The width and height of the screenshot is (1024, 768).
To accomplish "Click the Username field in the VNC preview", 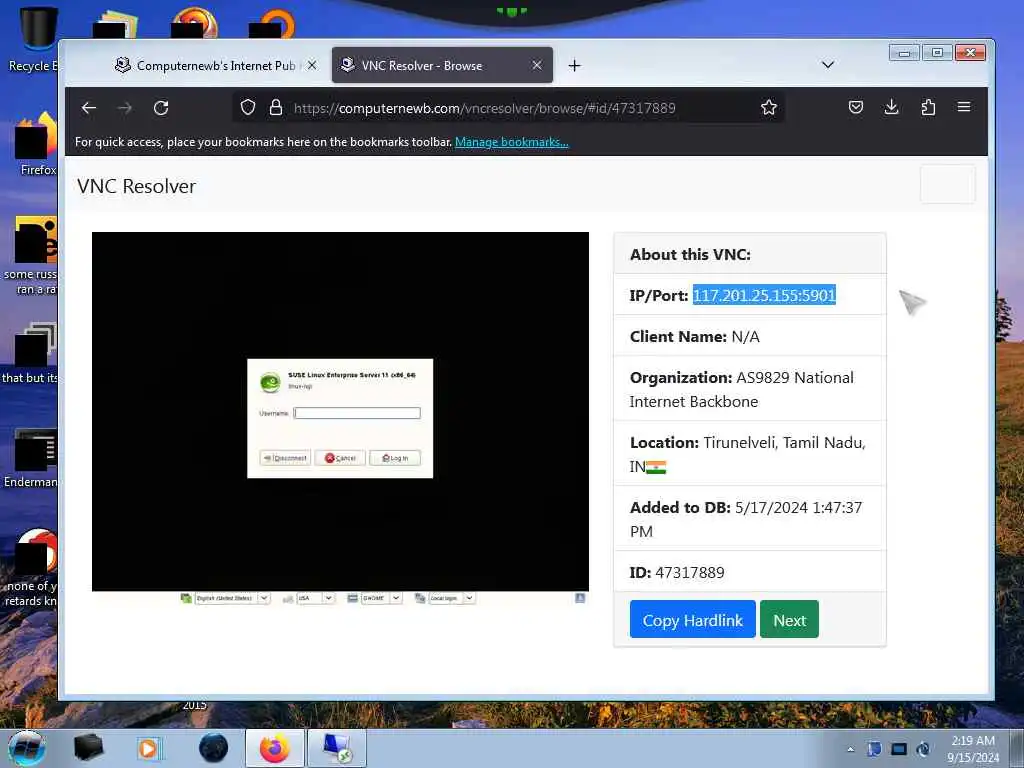I will pos(357,413).
